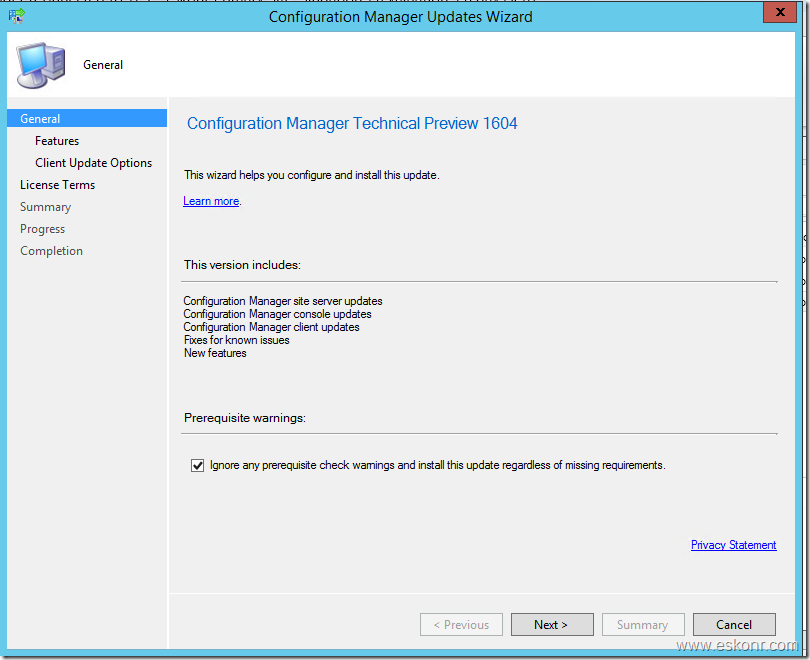This screenshot has height=660, width=810.
Task: Click the Completion step in the sidebar
Action: click(x=51, y=251)
